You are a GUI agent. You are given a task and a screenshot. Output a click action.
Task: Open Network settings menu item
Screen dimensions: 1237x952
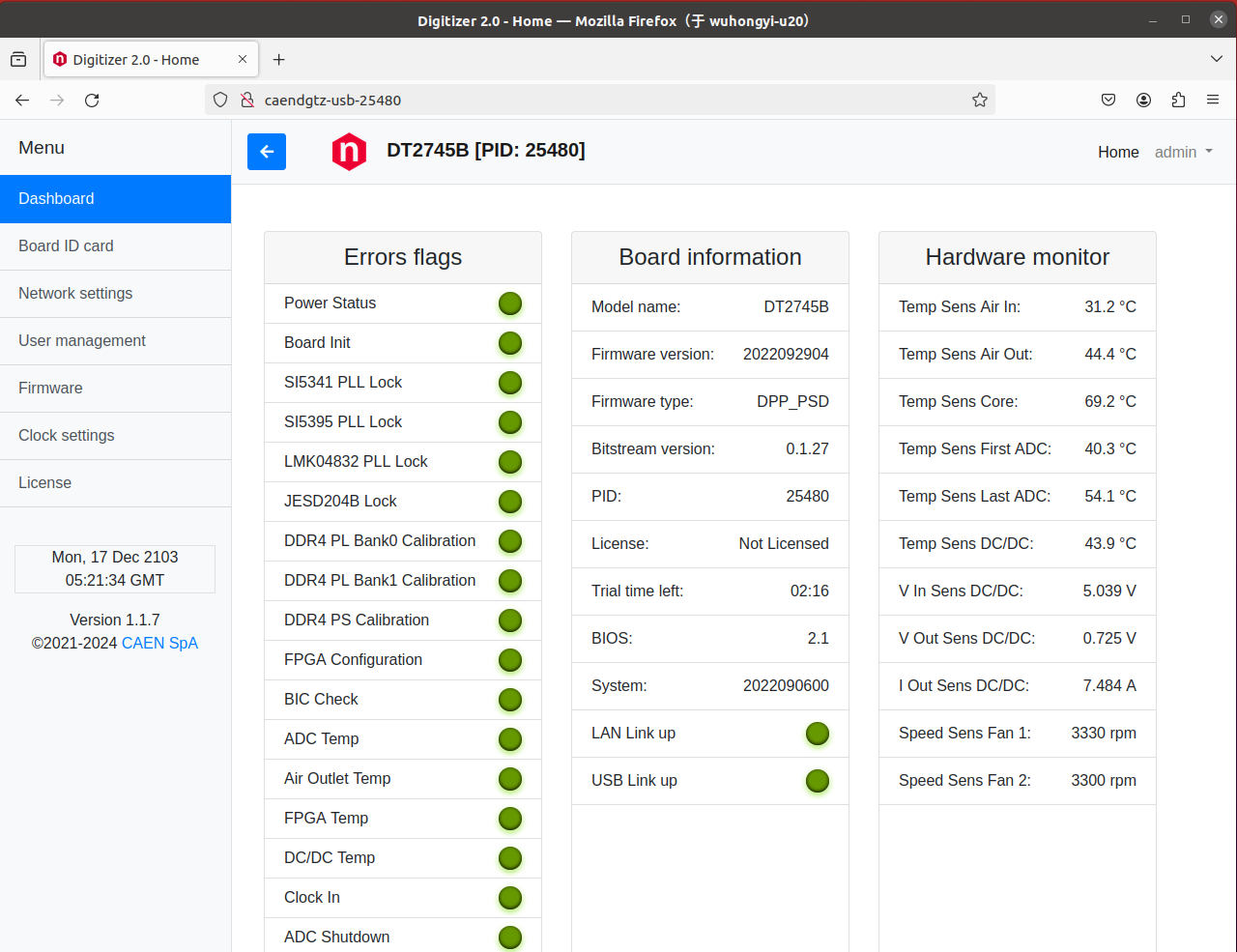[x=115, y=294]
